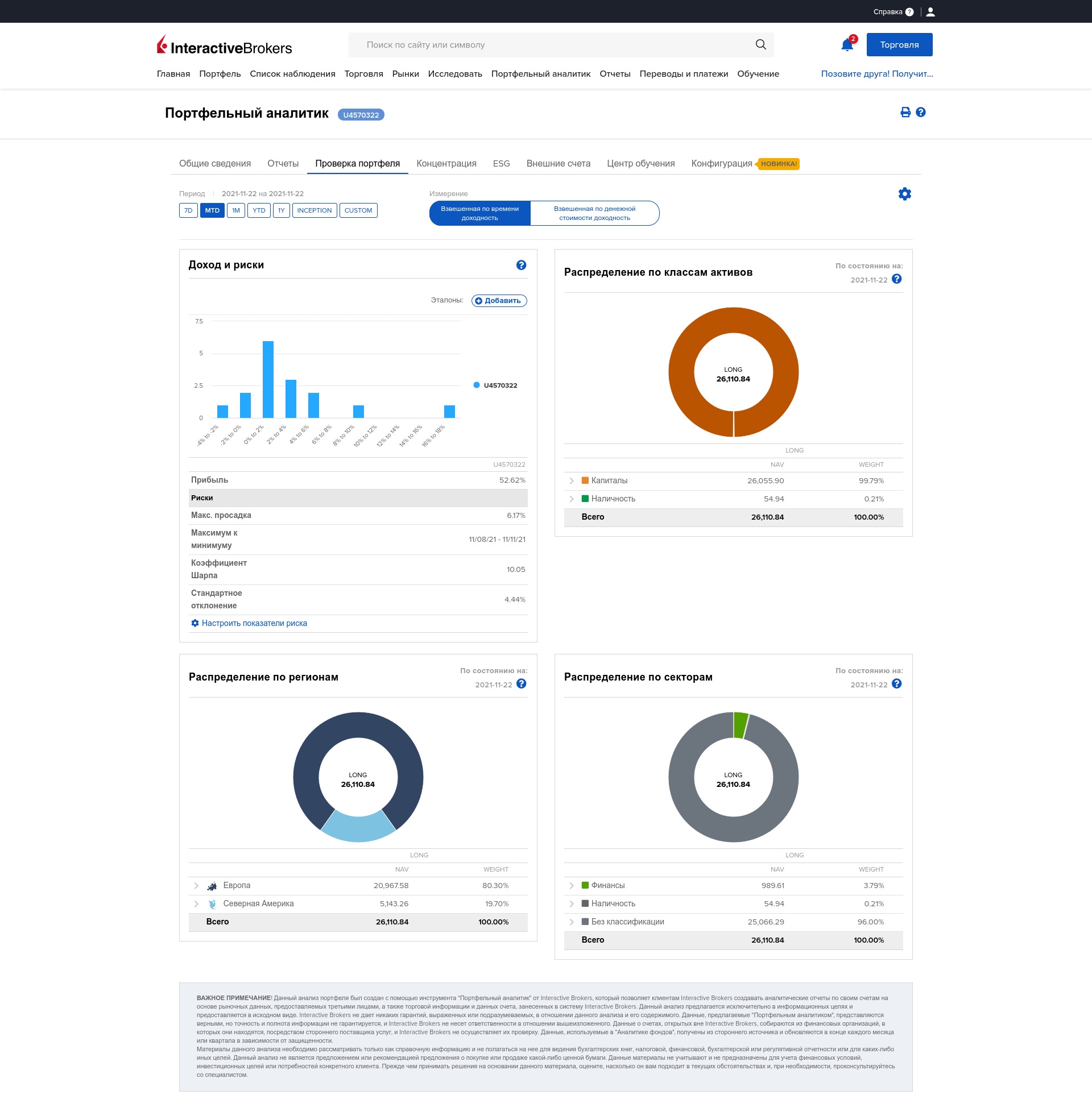
Task: Click Настроить показатели риска link
Action: (x=254, y=624)
